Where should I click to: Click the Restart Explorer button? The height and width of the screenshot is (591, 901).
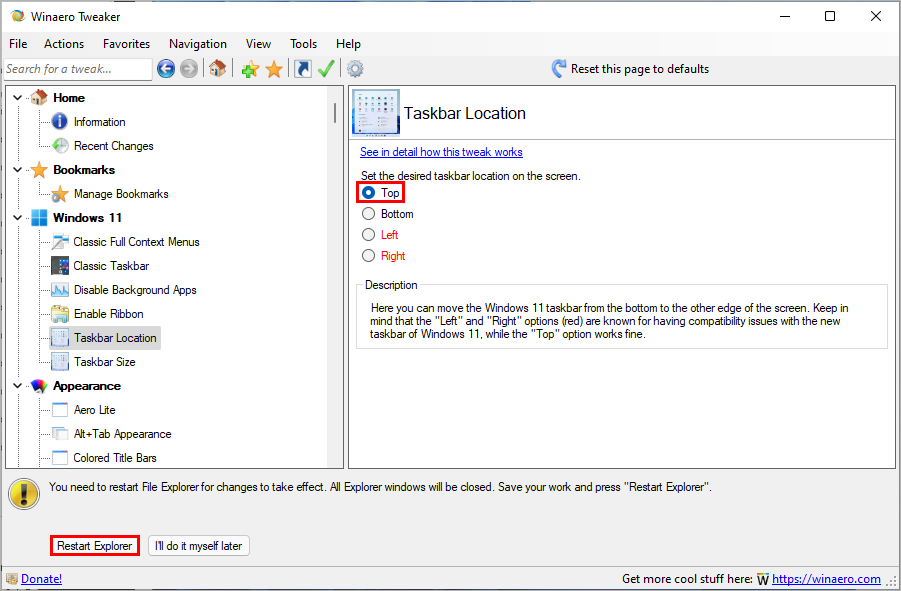[x=95, y=546]
